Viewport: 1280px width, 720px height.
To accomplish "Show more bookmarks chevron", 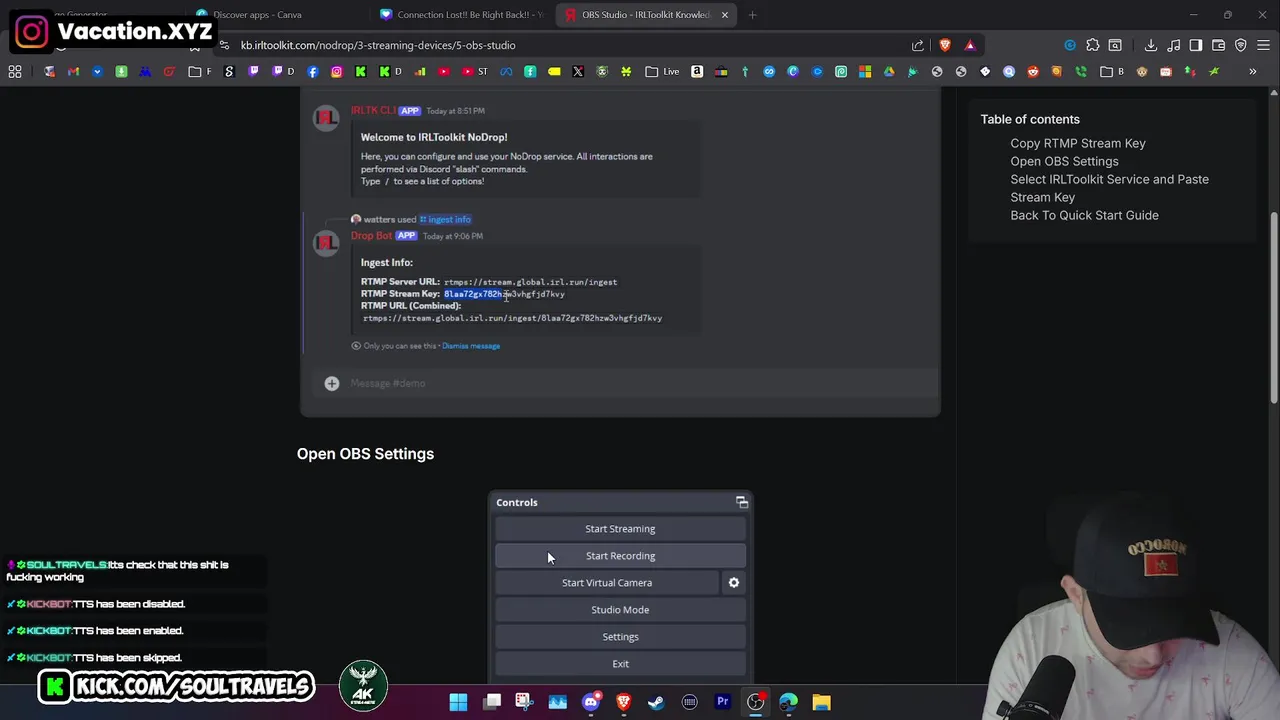I will 1253,72.
